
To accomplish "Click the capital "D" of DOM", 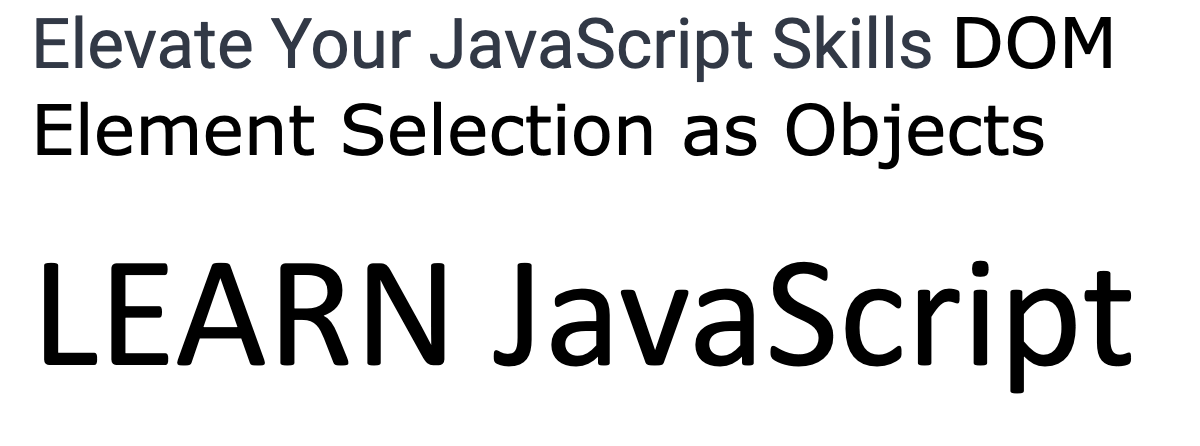I will (x=976, y=48).
